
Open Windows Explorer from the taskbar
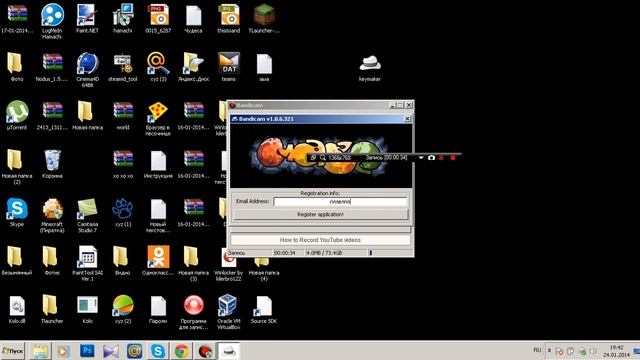tap(40, 351)
